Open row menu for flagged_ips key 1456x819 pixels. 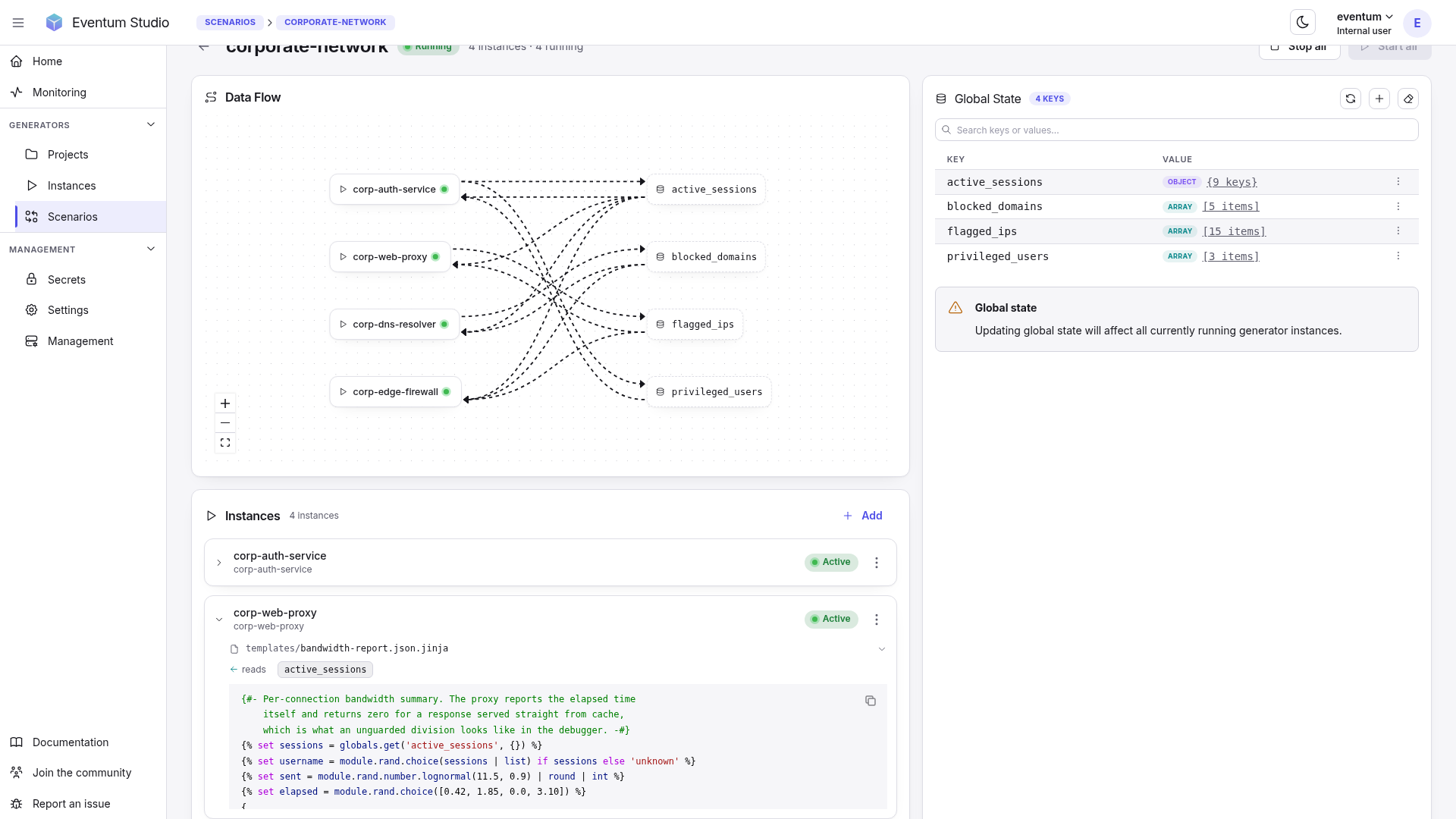point(1398,231)
